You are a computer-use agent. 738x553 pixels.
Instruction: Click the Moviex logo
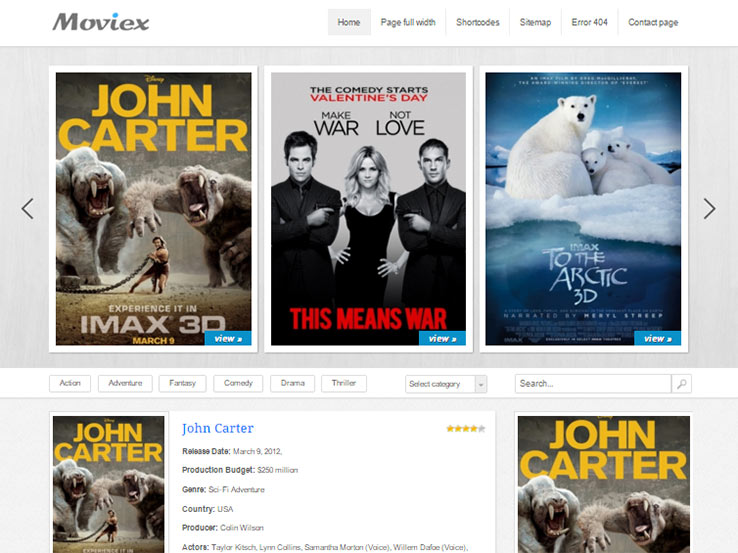(100, 22)
